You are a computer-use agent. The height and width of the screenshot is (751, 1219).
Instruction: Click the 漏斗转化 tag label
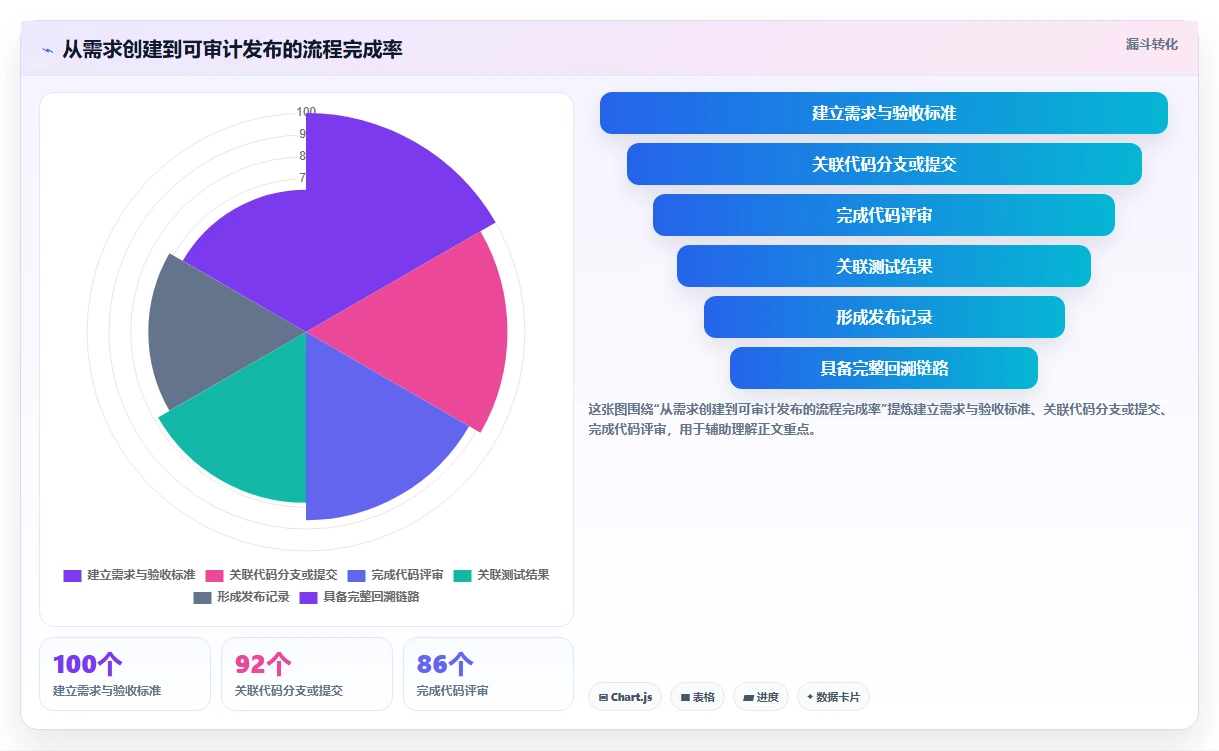coord(1152,45)
